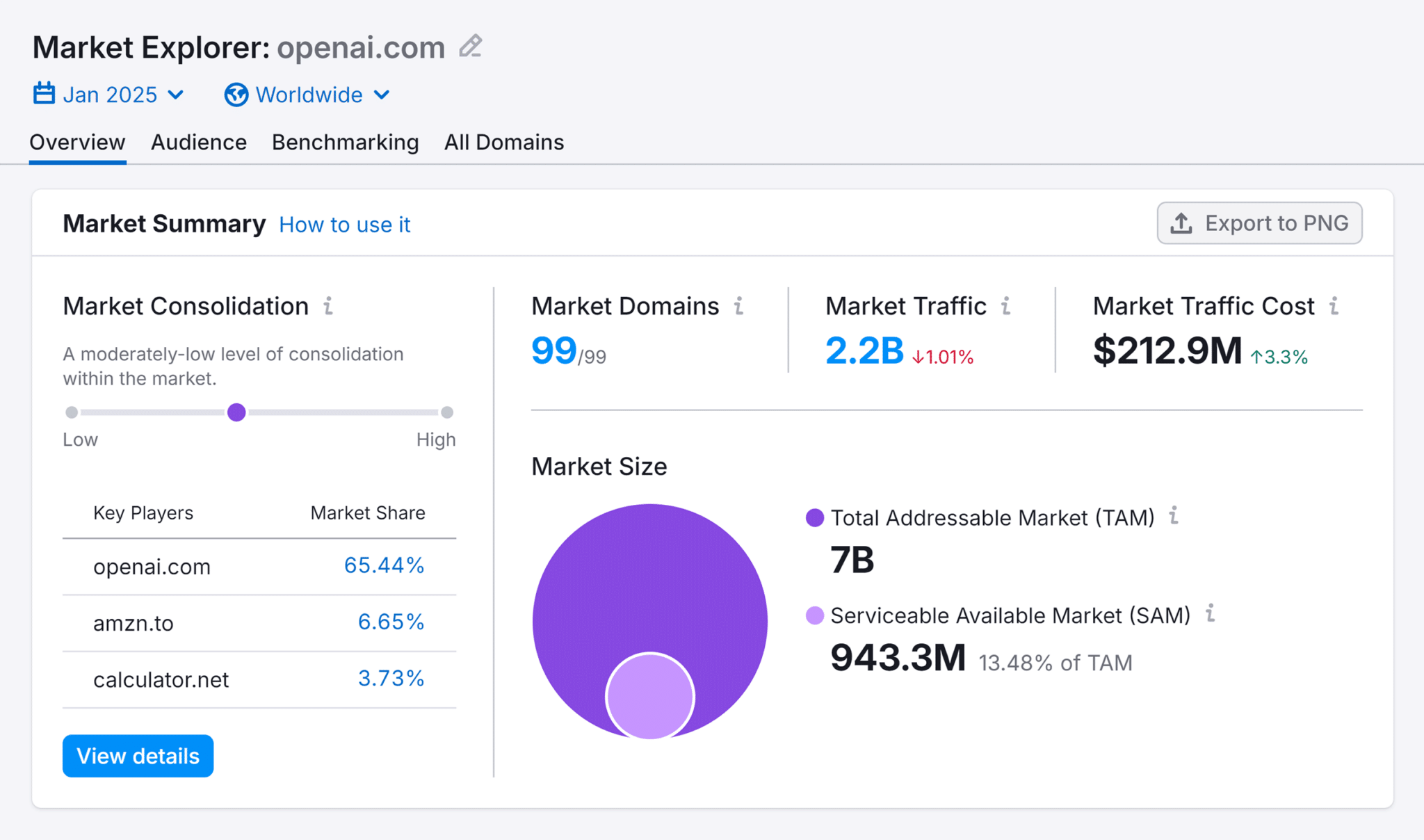This screenshot has width=1424, height=840.
Task: Show info for Serviceable Available Market
Action: [x=1210, y=613]
